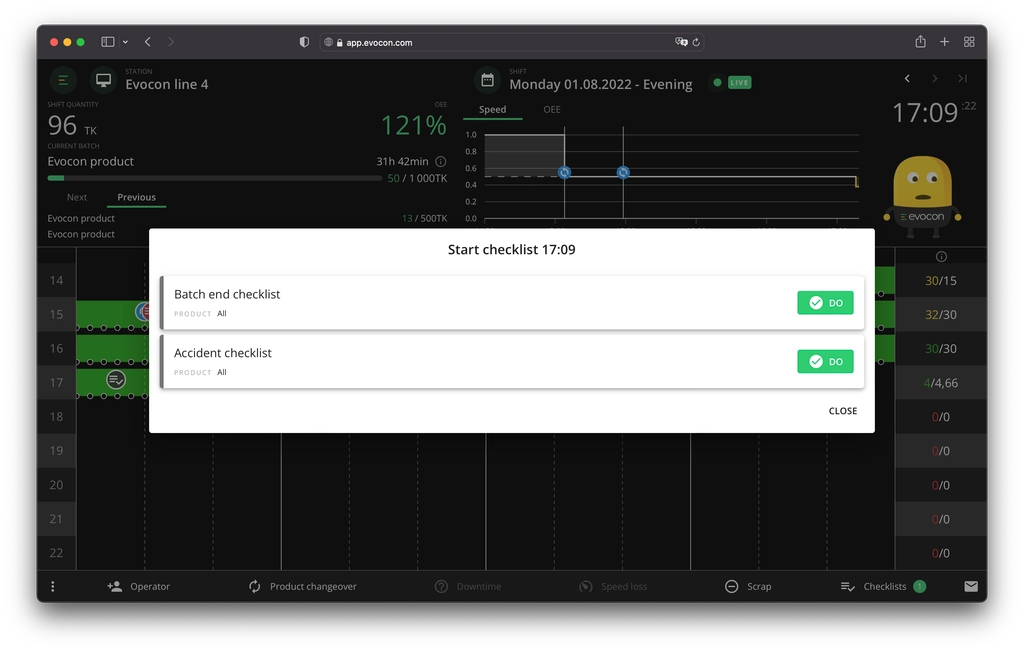This screenshot has height=651, width=1024.
Task: Click the Evocon line 4 station name
Action: 167,84
